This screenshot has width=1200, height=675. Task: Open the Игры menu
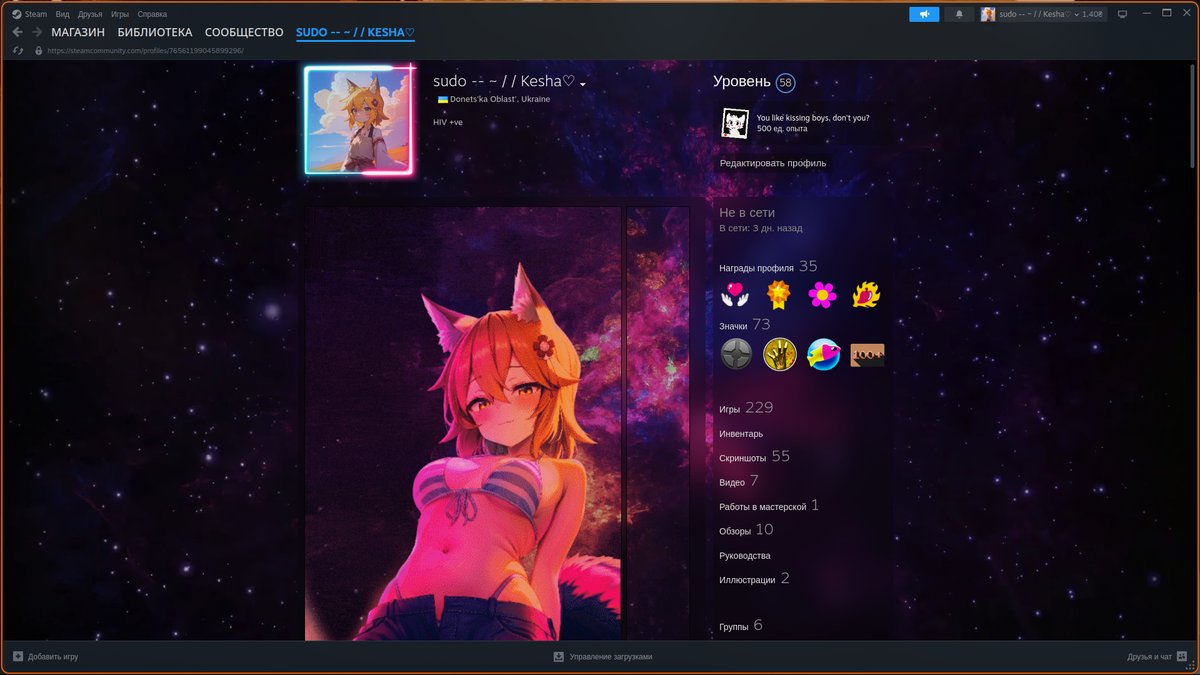click(x=120, y=14)
